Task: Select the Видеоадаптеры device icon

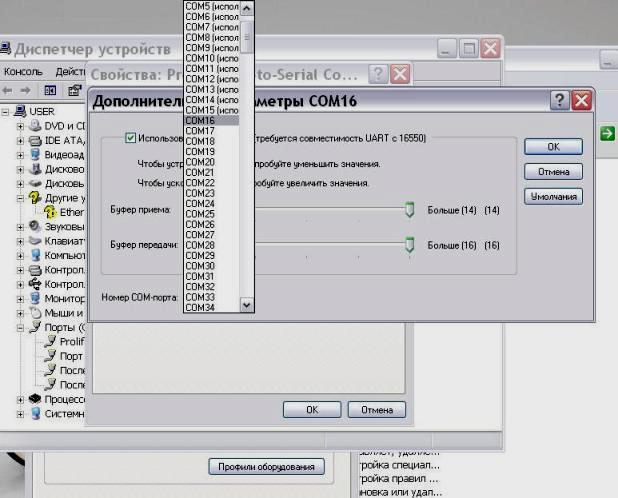Action: 35,154
